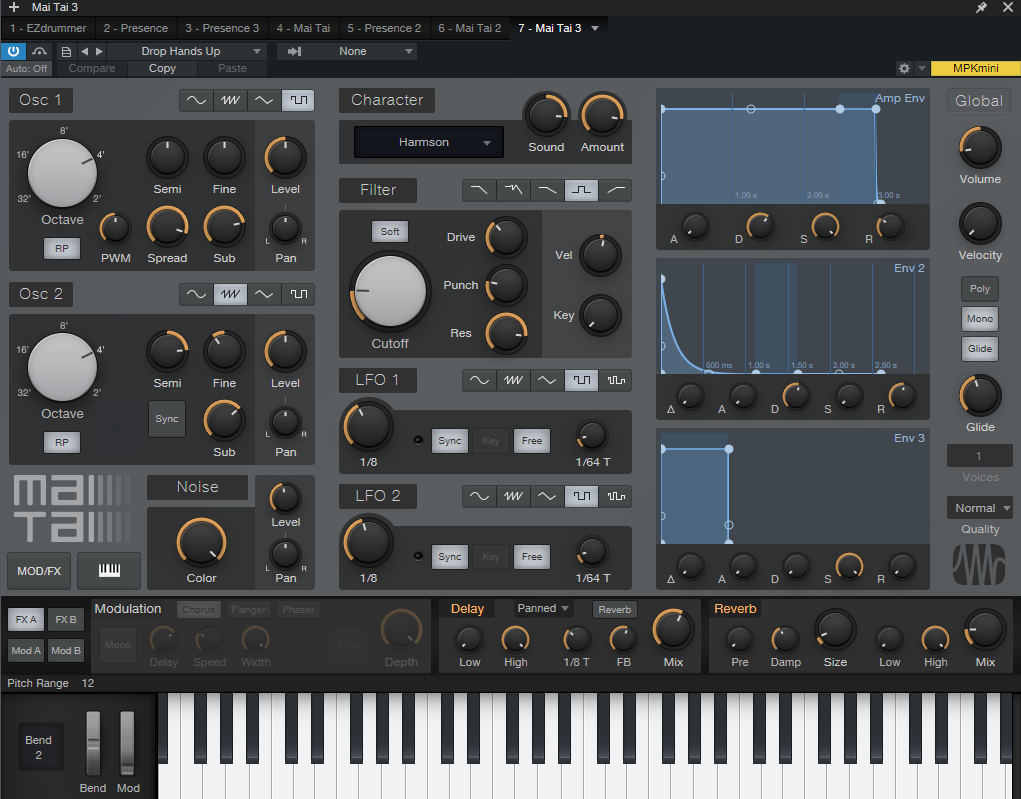Toggle Osc 2 RP random phase
This screenshot has height=799, width=1021.
tap(62, 443)
